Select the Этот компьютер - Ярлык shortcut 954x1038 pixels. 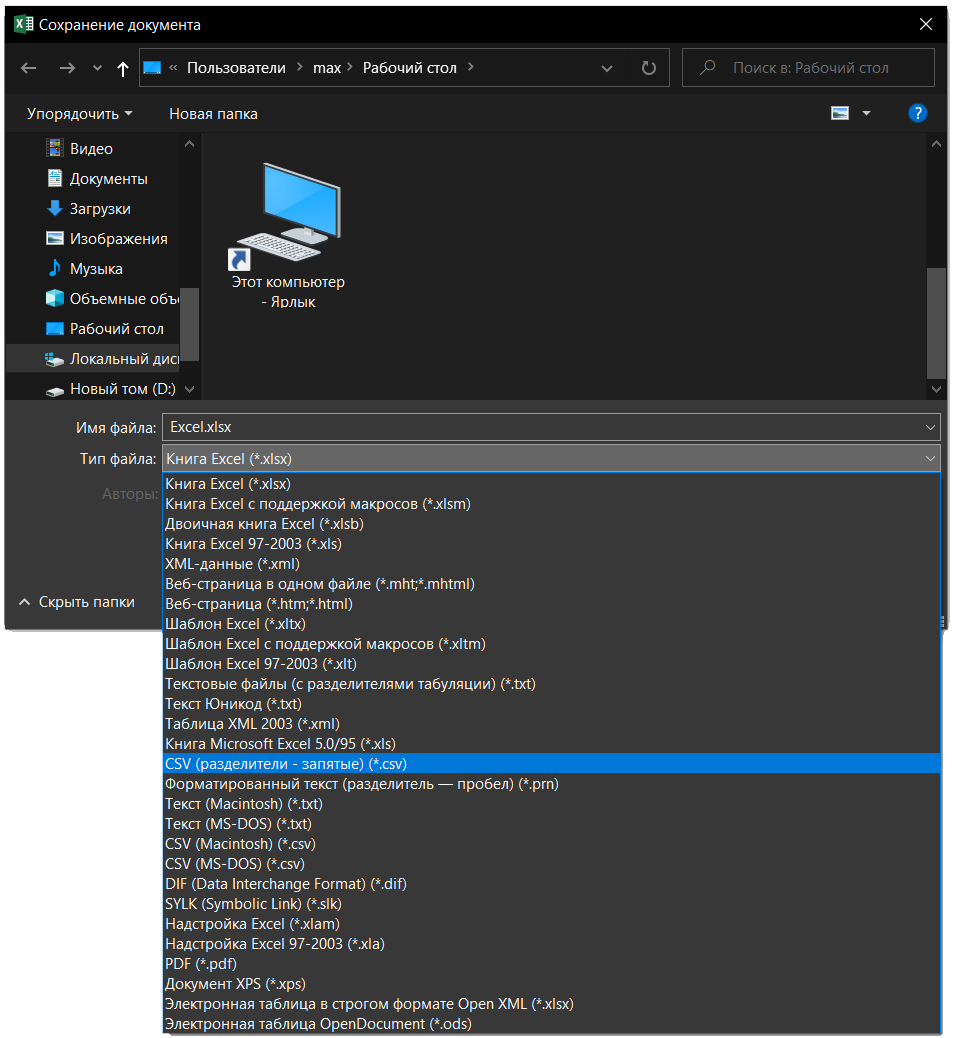[x=288, y=235]
